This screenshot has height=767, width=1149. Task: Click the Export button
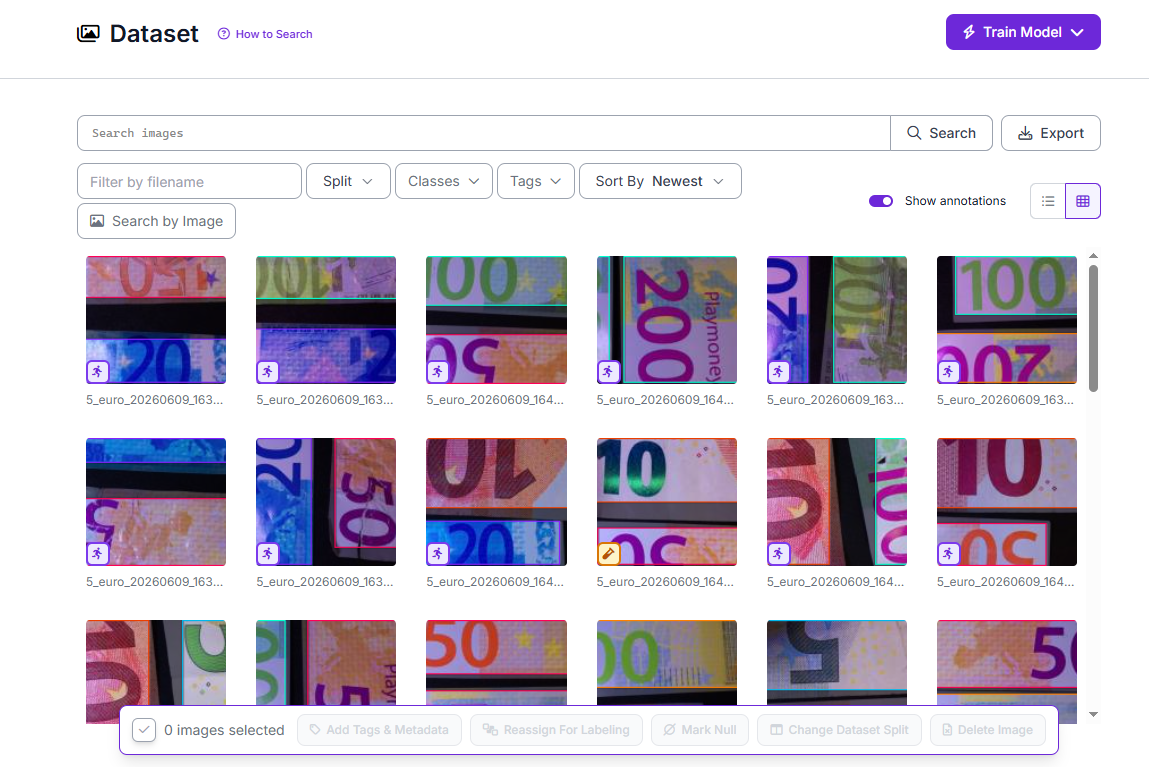point(1051,133)
